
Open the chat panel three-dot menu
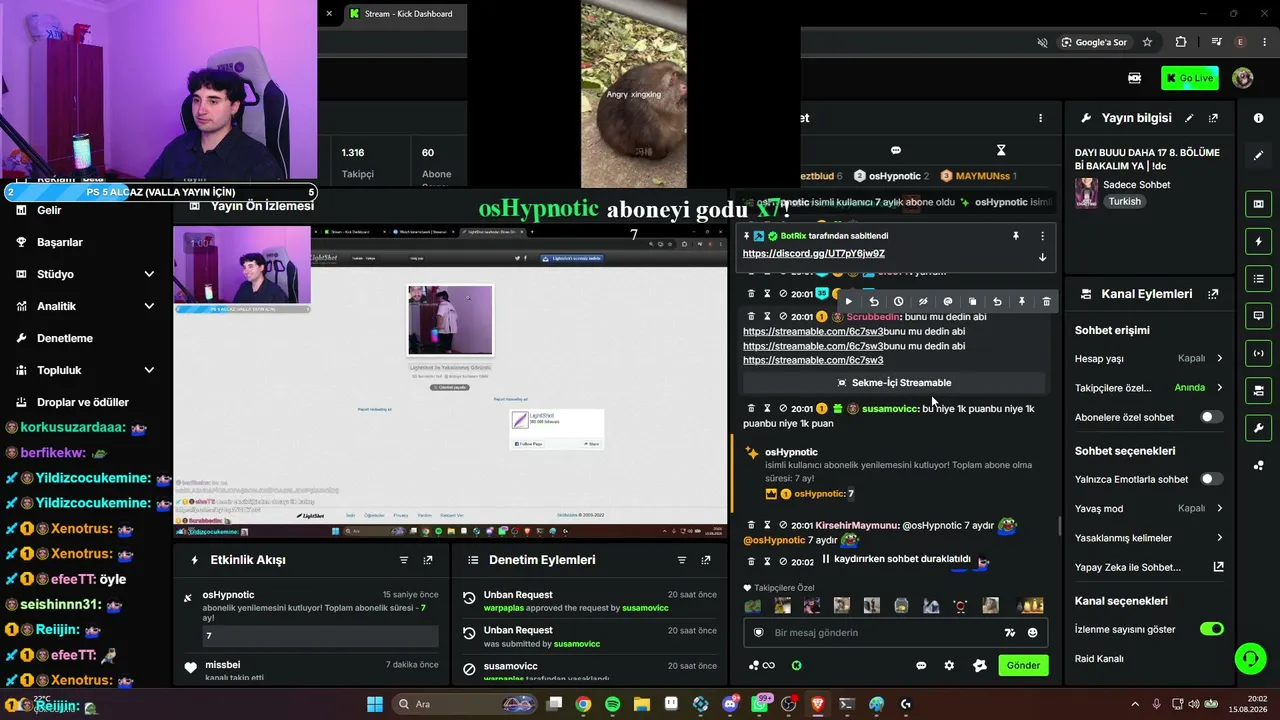[x=1040, y=118]
